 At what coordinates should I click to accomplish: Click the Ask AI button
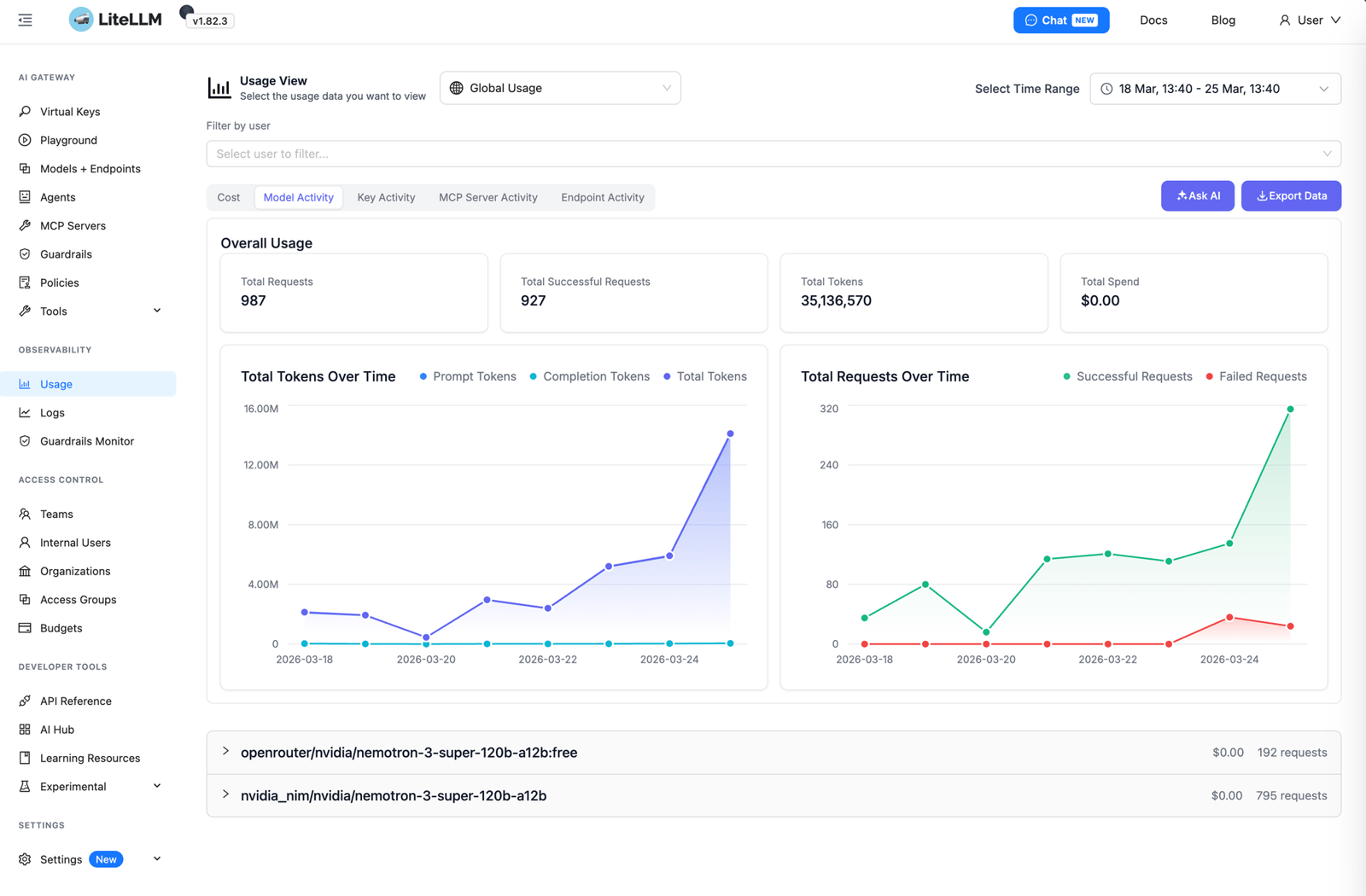pos(1198,195)
